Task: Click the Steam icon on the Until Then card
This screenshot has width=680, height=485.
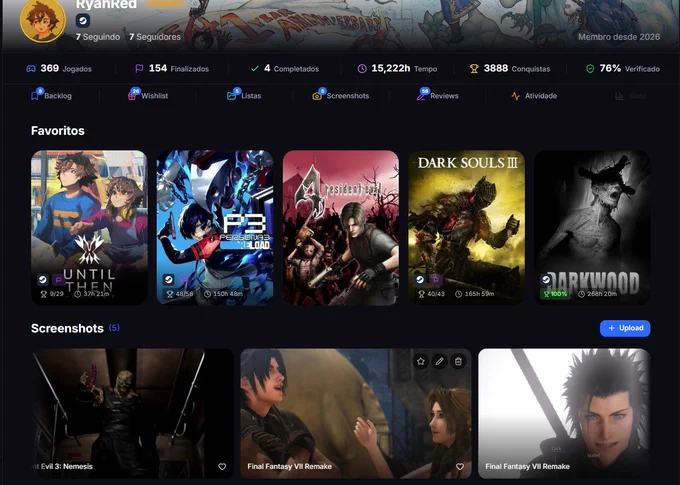Action: (x=42, y=280)
